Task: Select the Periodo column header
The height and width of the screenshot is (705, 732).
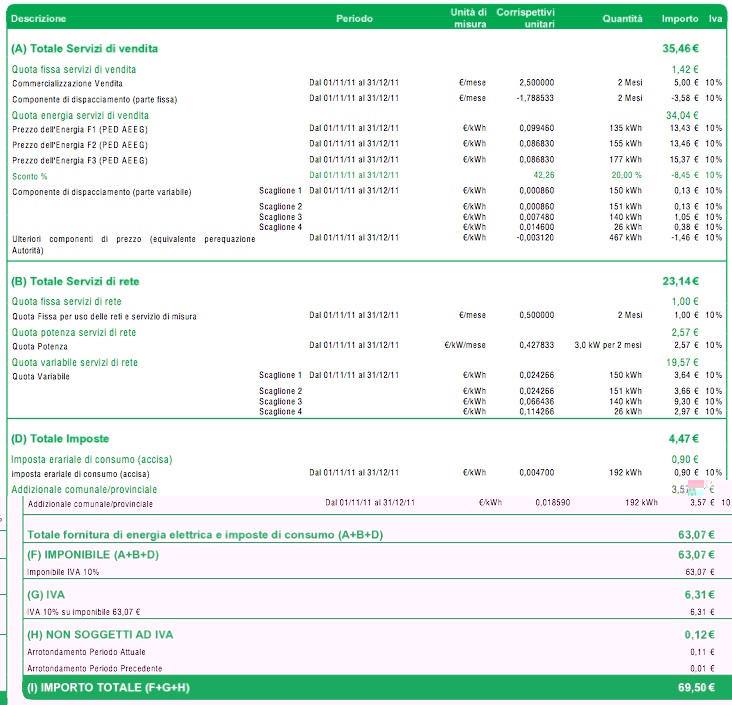Action: [x=354, y=19]
